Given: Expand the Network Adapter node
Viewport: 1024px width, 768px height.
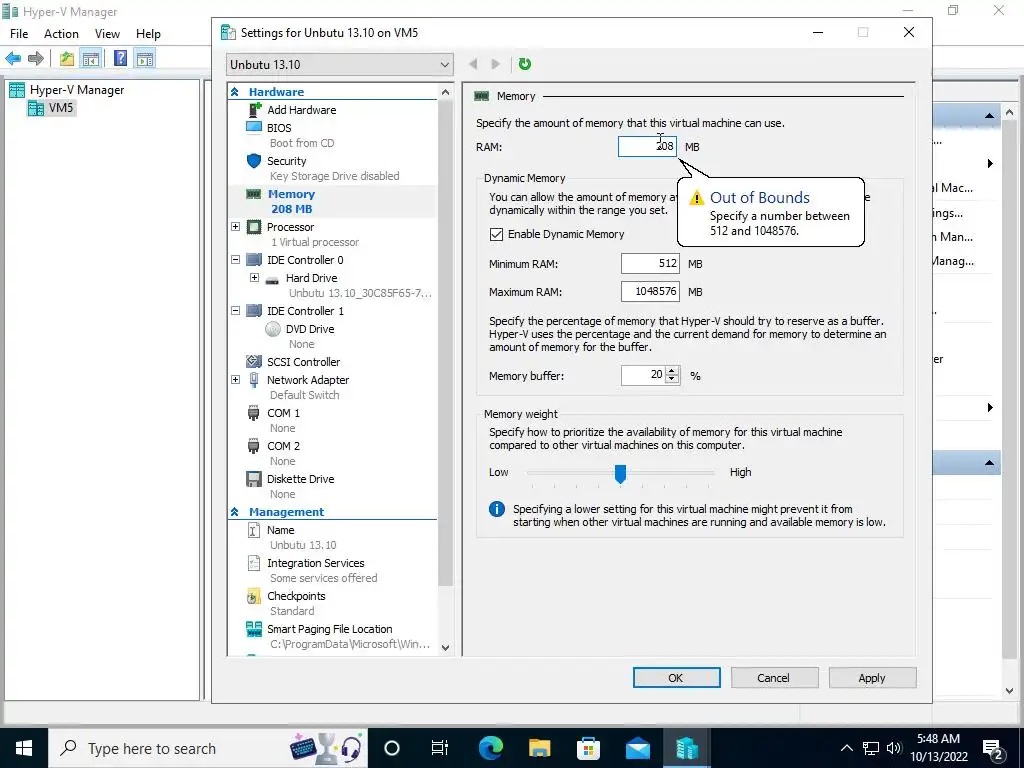Looking at the screenshot, I should pos(236,379).
